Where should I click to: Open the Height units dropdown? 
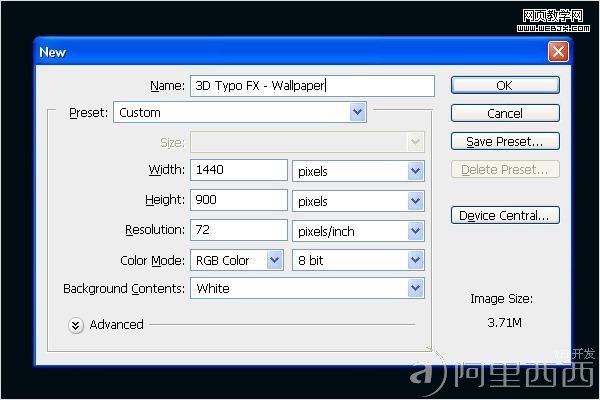[x=359, y=201]
